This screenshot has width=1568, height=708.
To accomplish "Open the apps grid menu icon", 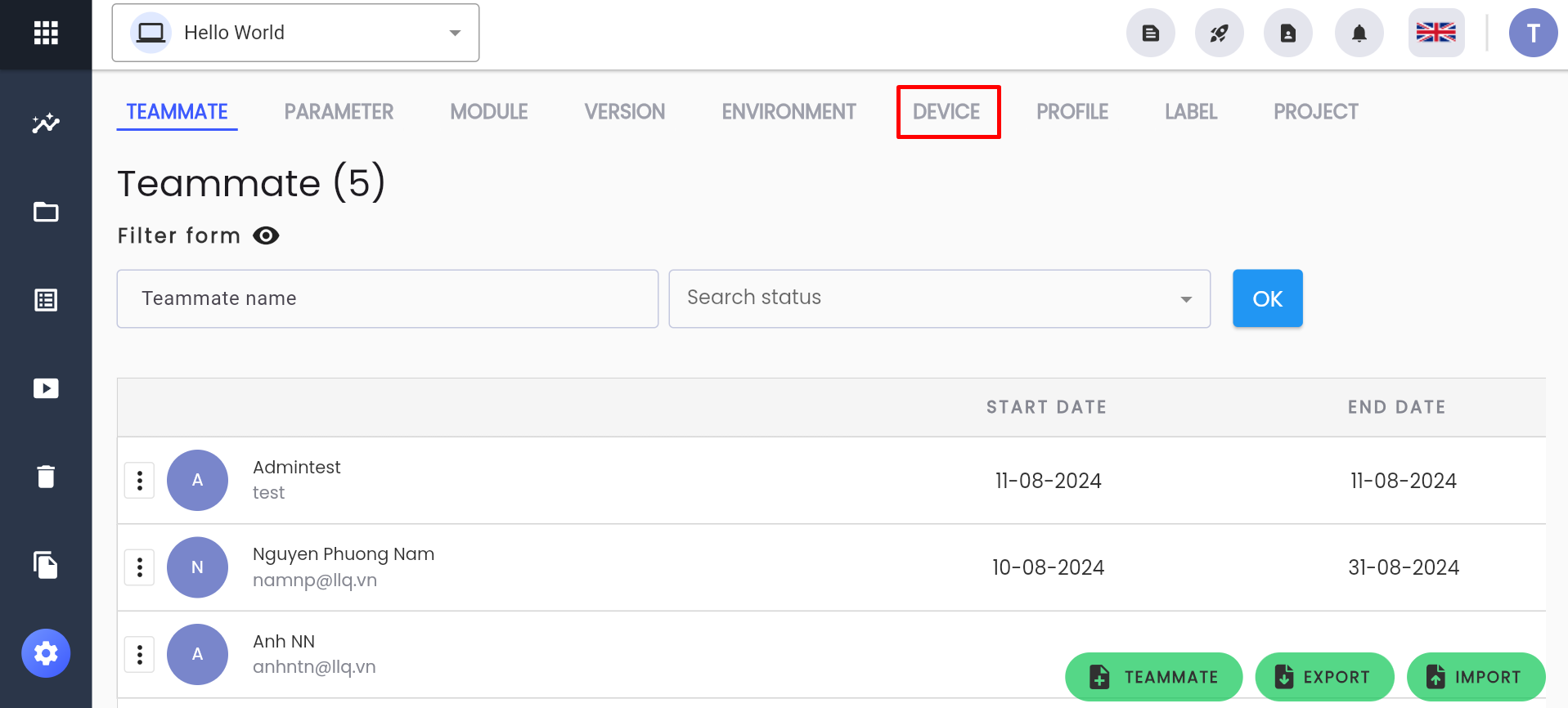I will 46,33.
